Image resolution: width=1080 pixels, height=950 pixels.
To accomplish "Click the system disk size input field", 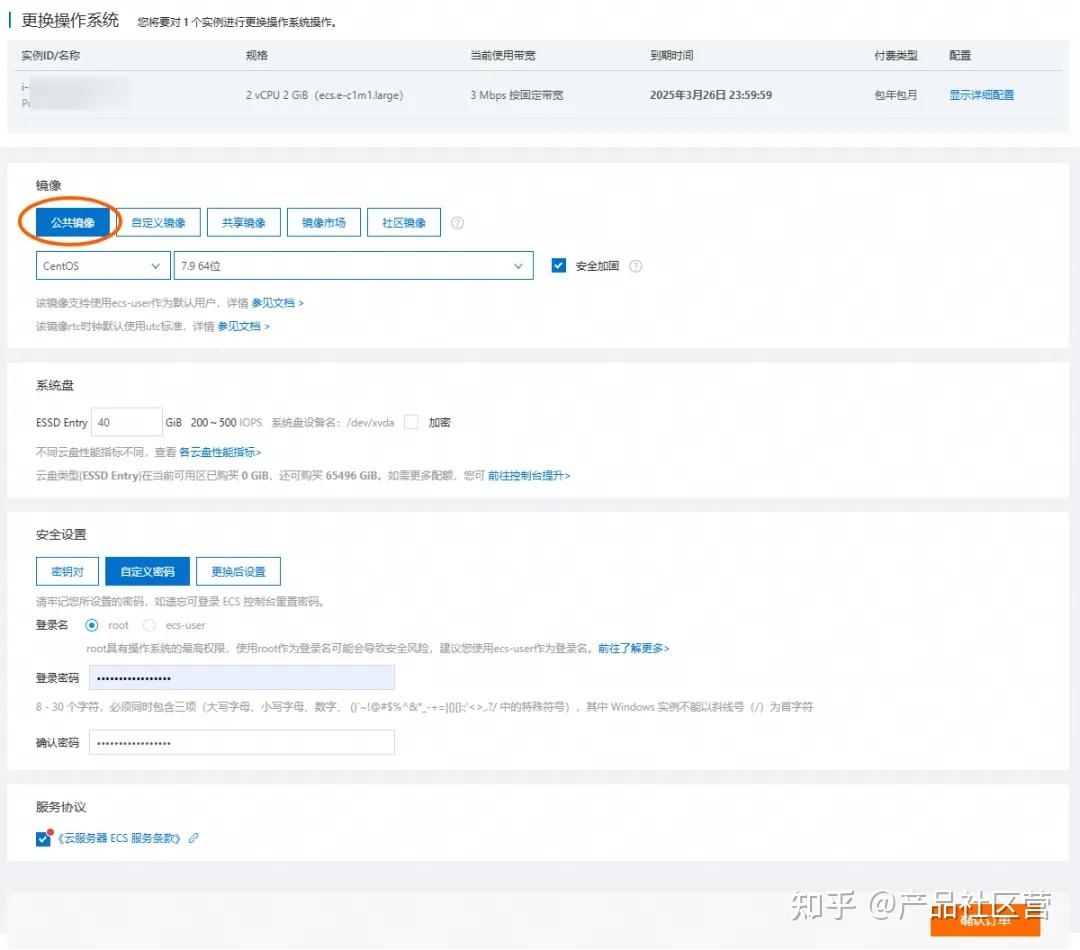I will [x=126, y=422].
